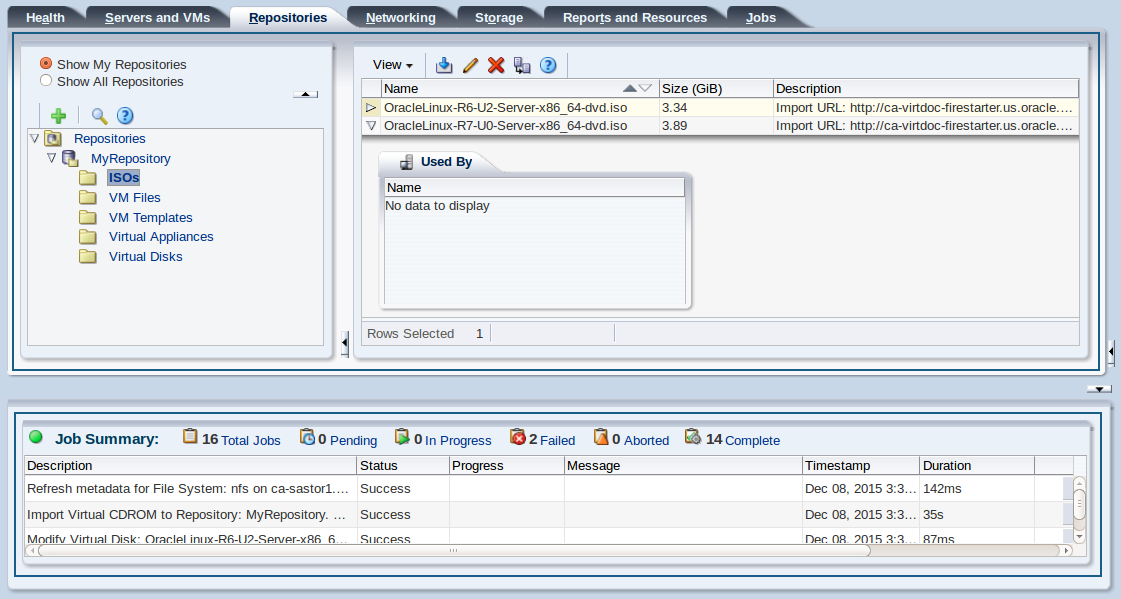This screenshot has height=599, width=1121.
Task: Click the MyRepository database icon
Action: pyautogui.click(x=70, y=158)
